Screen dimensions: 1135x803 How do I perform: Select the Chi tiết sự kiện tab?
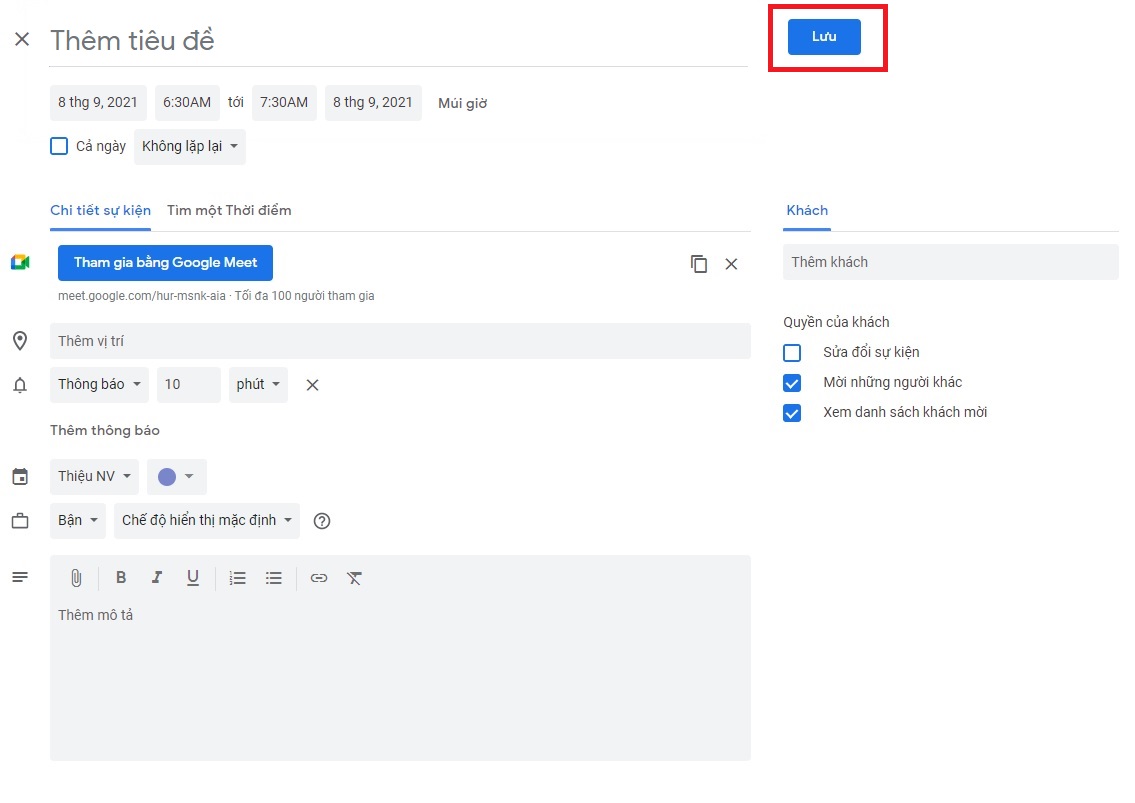point(101,211)
